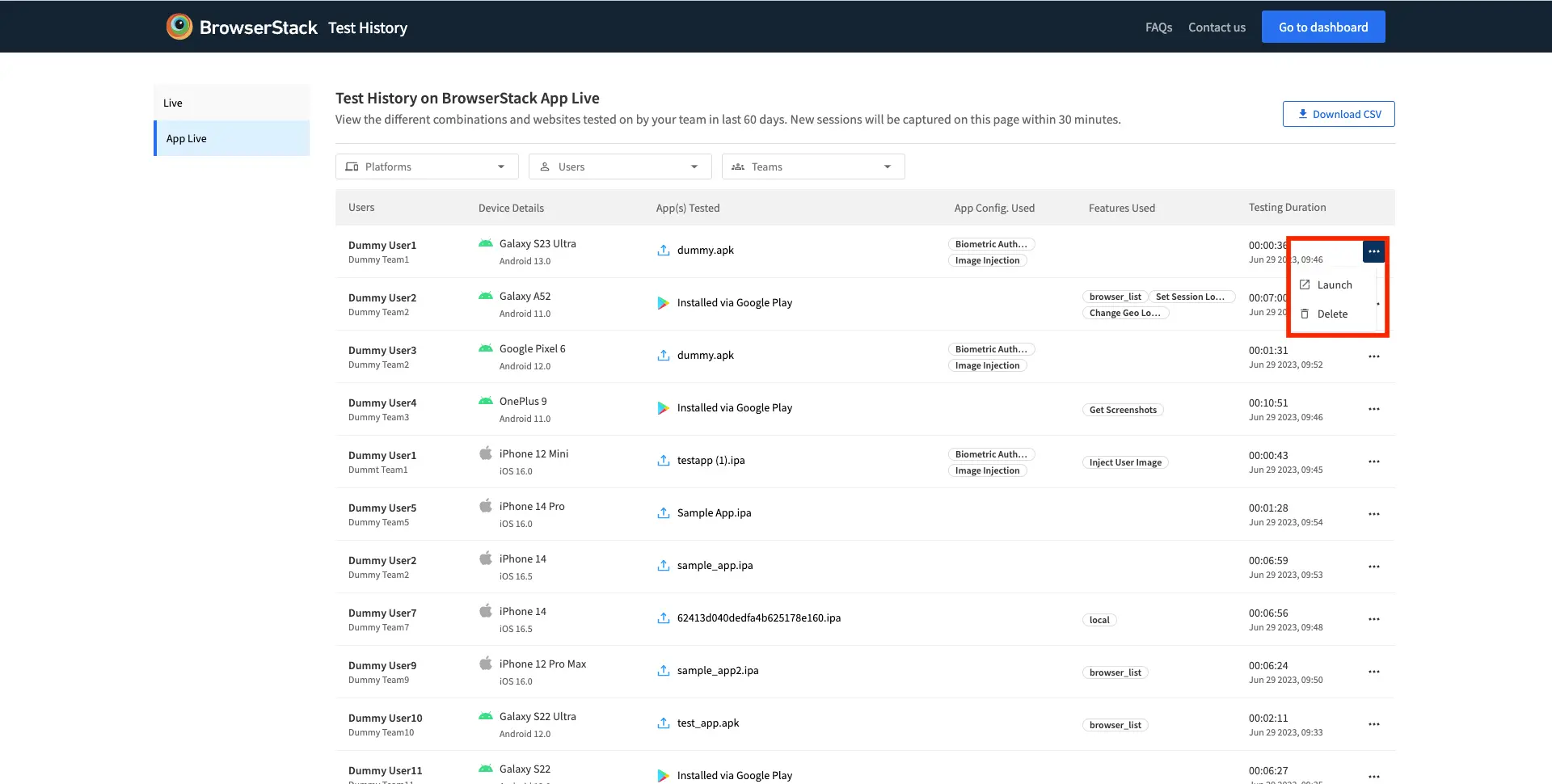Select Delete from the context menu
The image size is (1552, 784).
(x=1331, y=314)
